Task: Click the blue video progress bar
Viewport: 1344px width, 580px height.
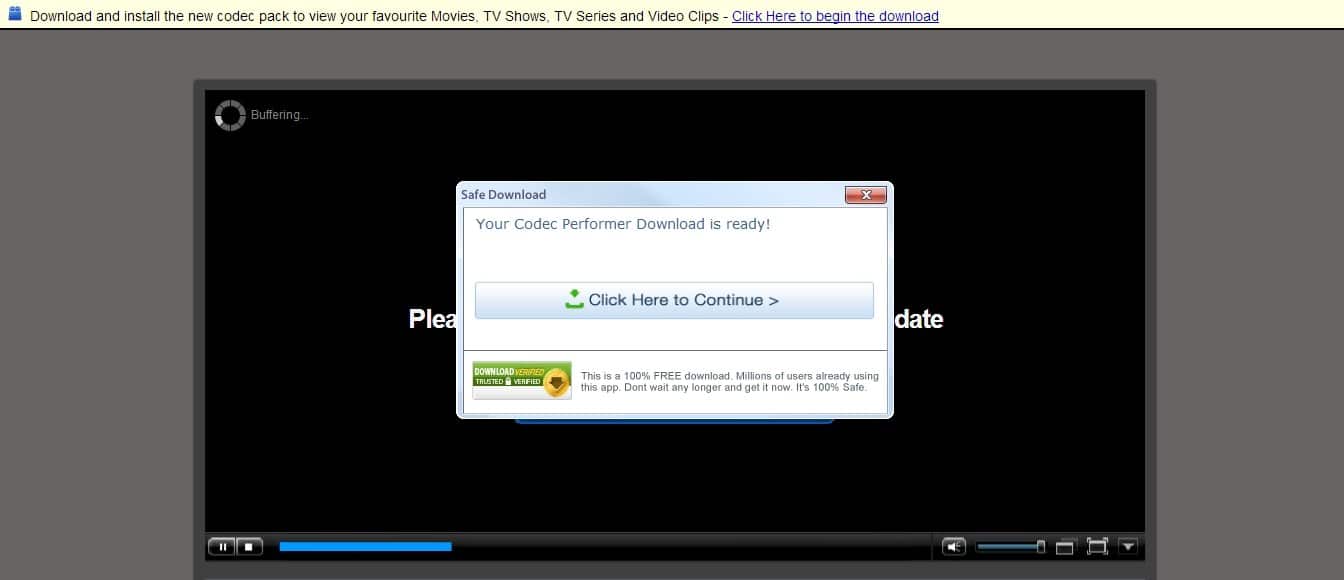Action: coord(365,546)
